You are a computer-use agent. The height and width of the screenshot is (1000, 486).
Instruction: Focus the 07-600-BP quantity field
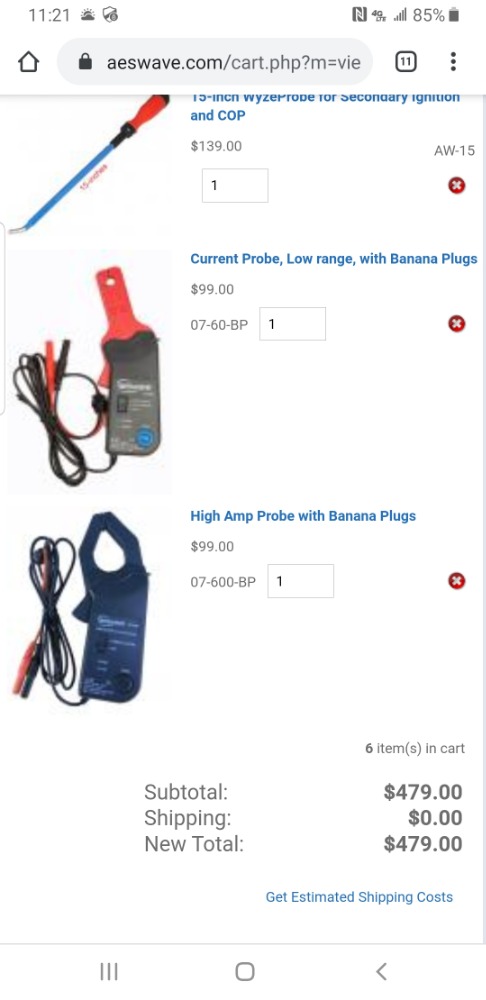coord(300,581)
